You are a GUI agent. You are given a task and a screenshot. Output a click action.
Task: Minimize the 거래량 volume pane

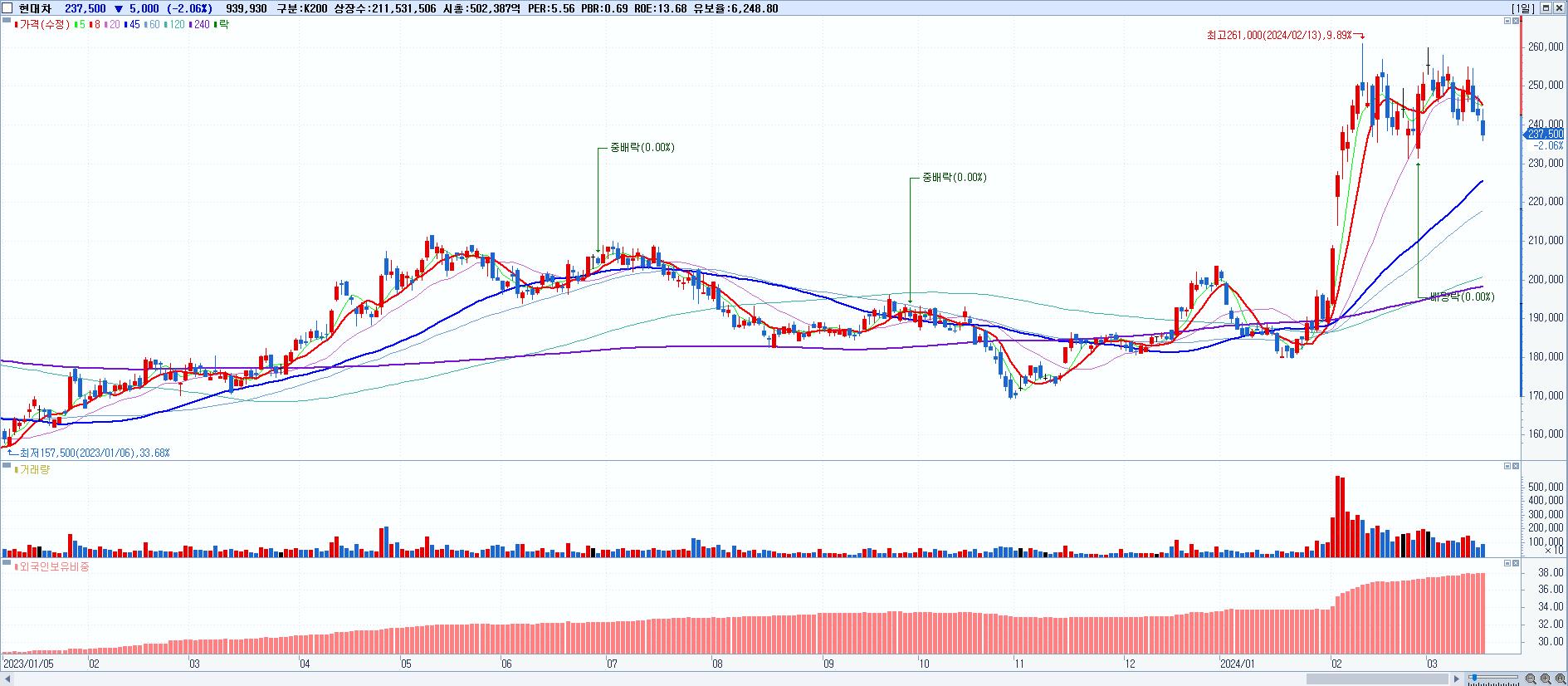point(1507,466)
